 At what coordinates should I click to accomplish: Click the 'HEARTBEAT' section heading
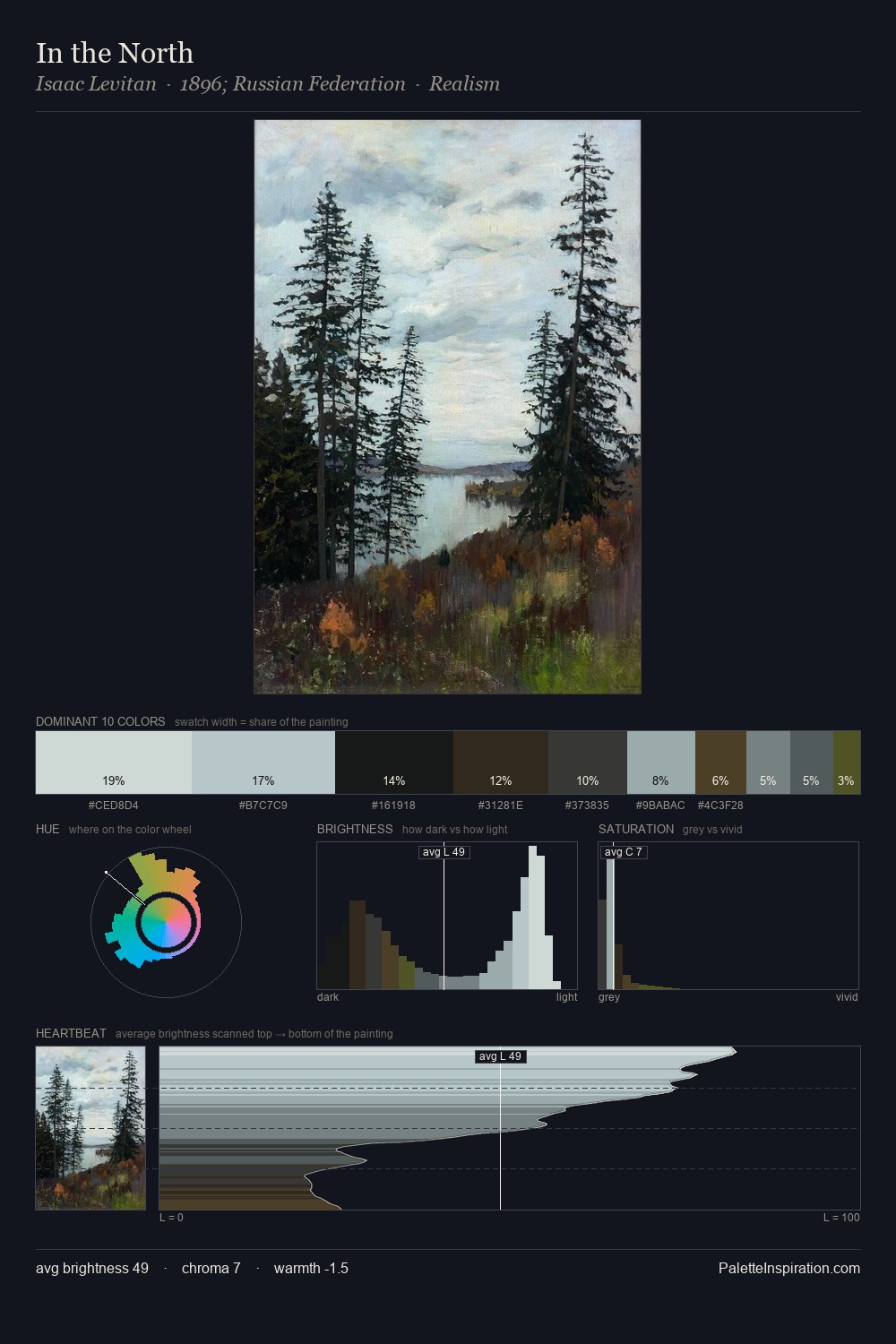click(71, 1033)
